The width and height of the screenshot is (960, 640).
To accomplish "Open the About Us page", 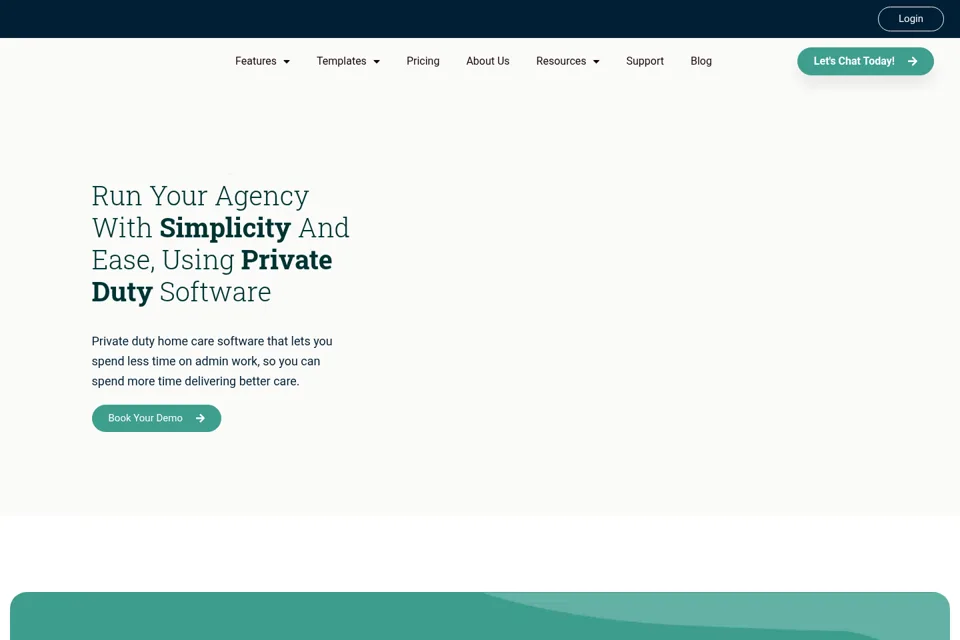I will point(487,61).
